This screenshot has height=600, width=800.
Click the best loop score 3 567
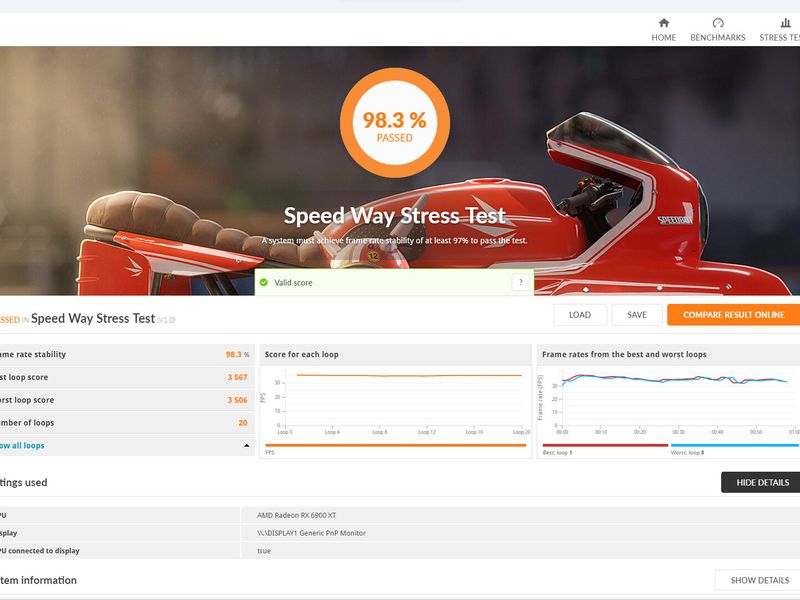(237, 377)
